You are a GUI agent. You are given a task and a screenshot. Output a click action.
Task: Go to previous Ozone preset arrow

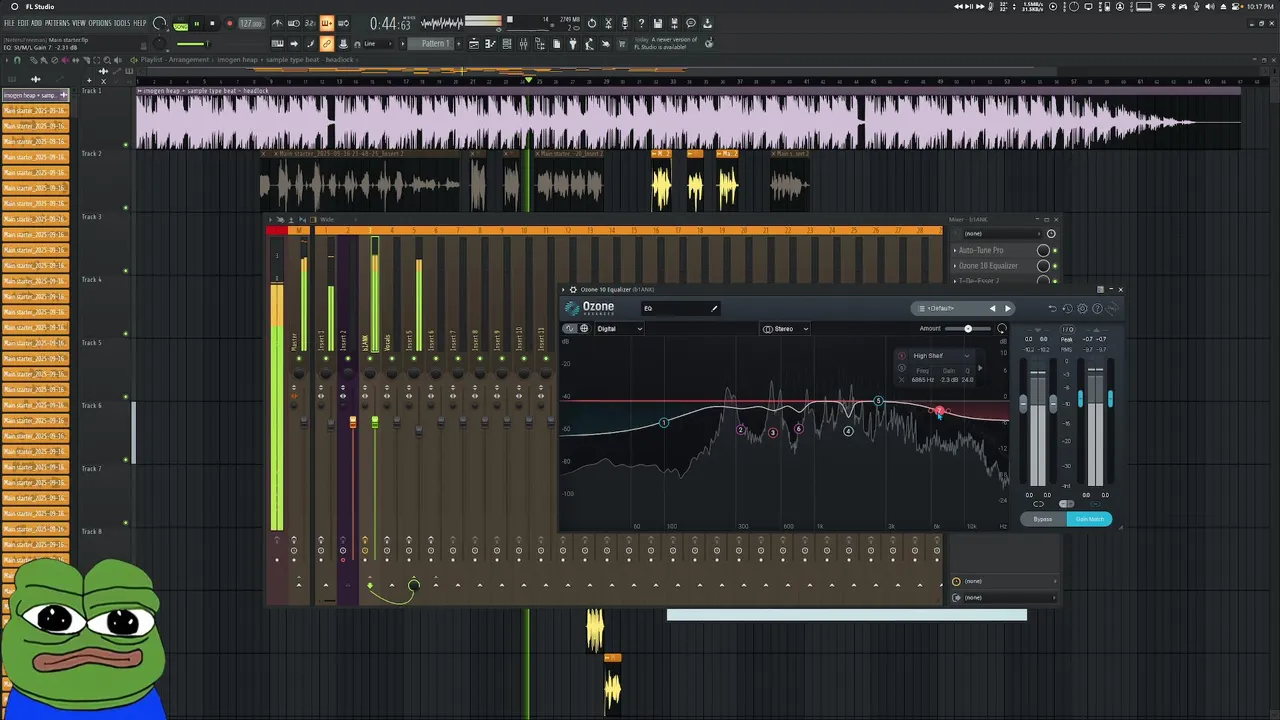coord(993,308)
